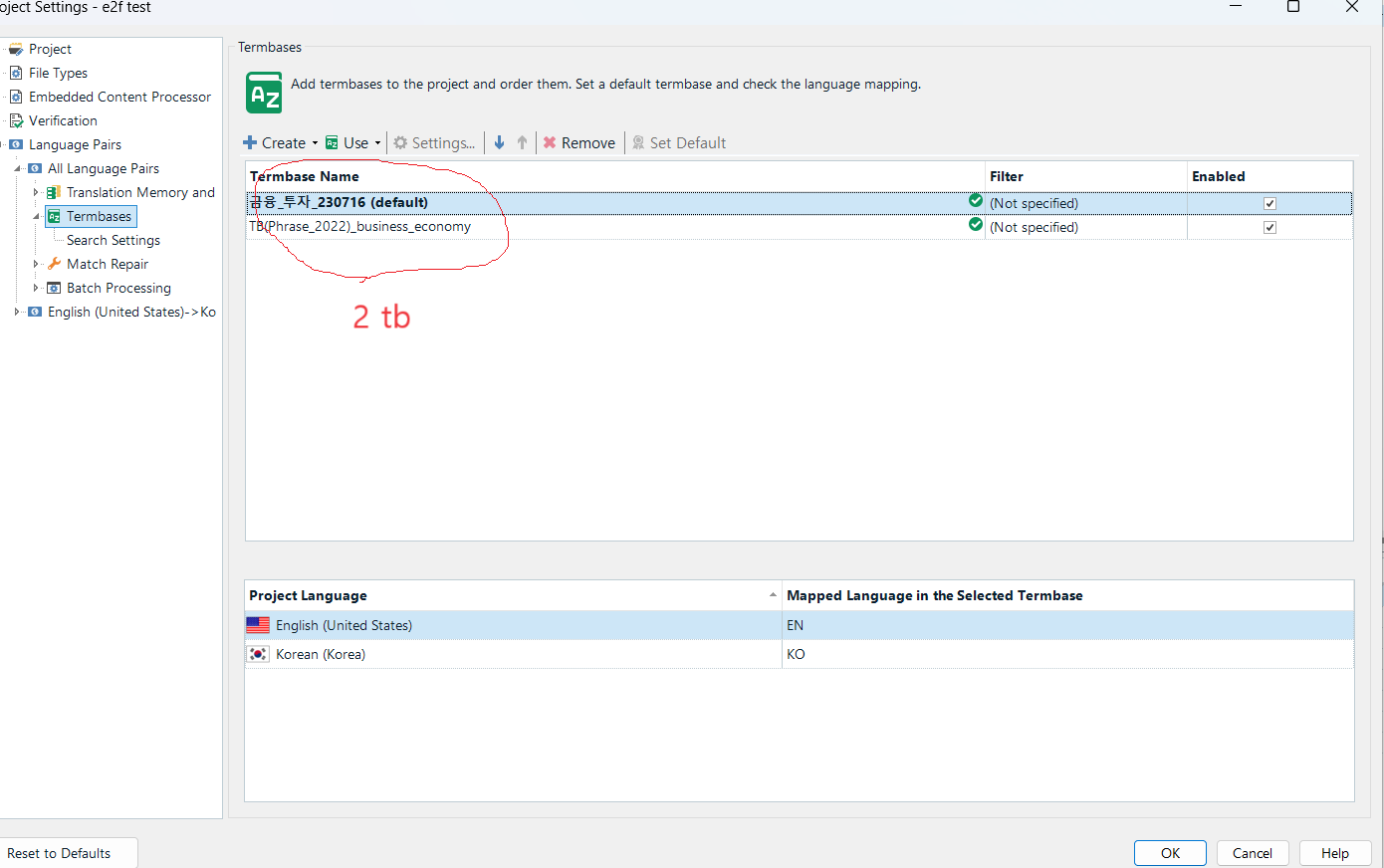Click the Help button
This screenshot has height=868, width=1384.
pyautogui.click(x=1335, y=853)
